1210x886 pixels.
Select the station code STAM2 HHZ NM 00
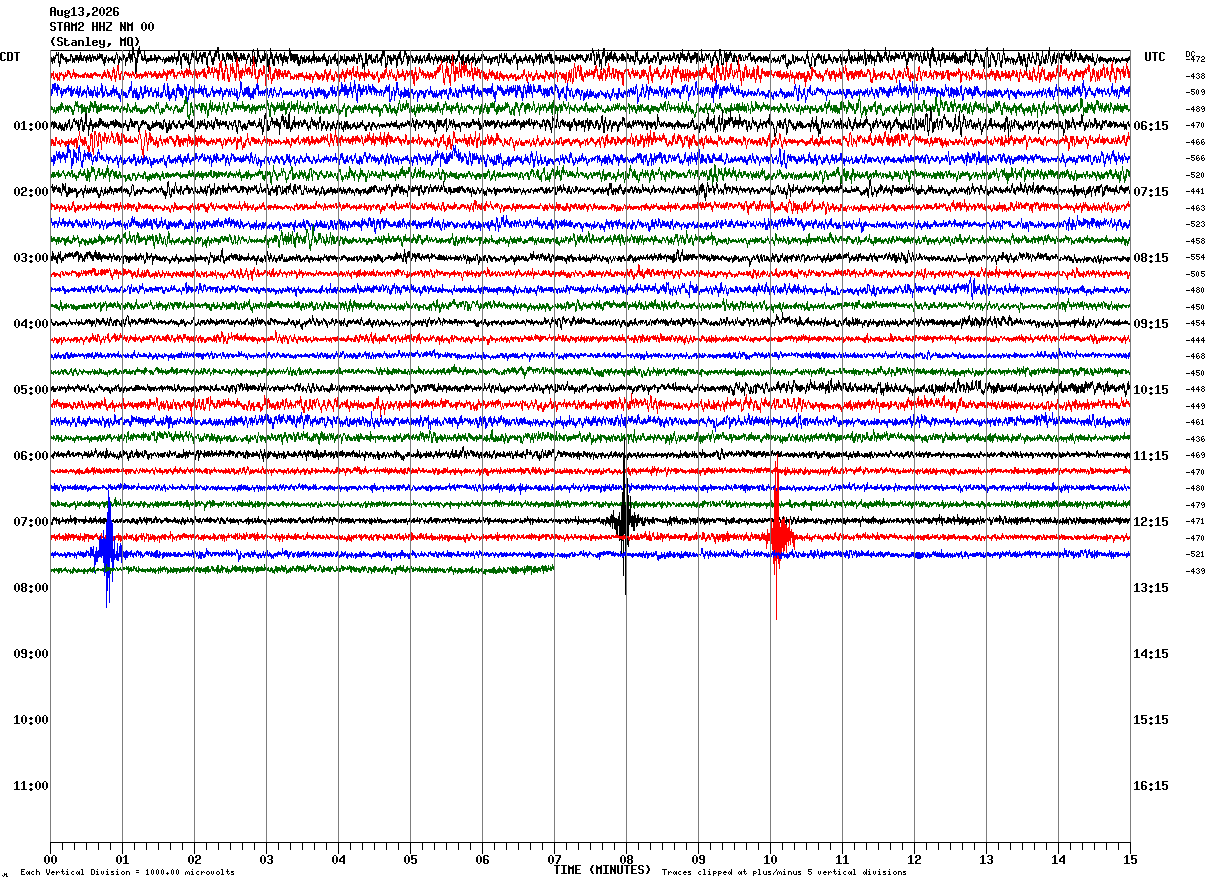coord(102,27)
